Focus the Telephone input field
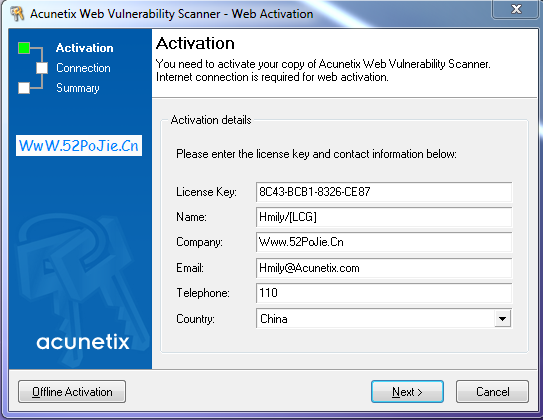This screenshot has width=543, height=420. [384, 293]
